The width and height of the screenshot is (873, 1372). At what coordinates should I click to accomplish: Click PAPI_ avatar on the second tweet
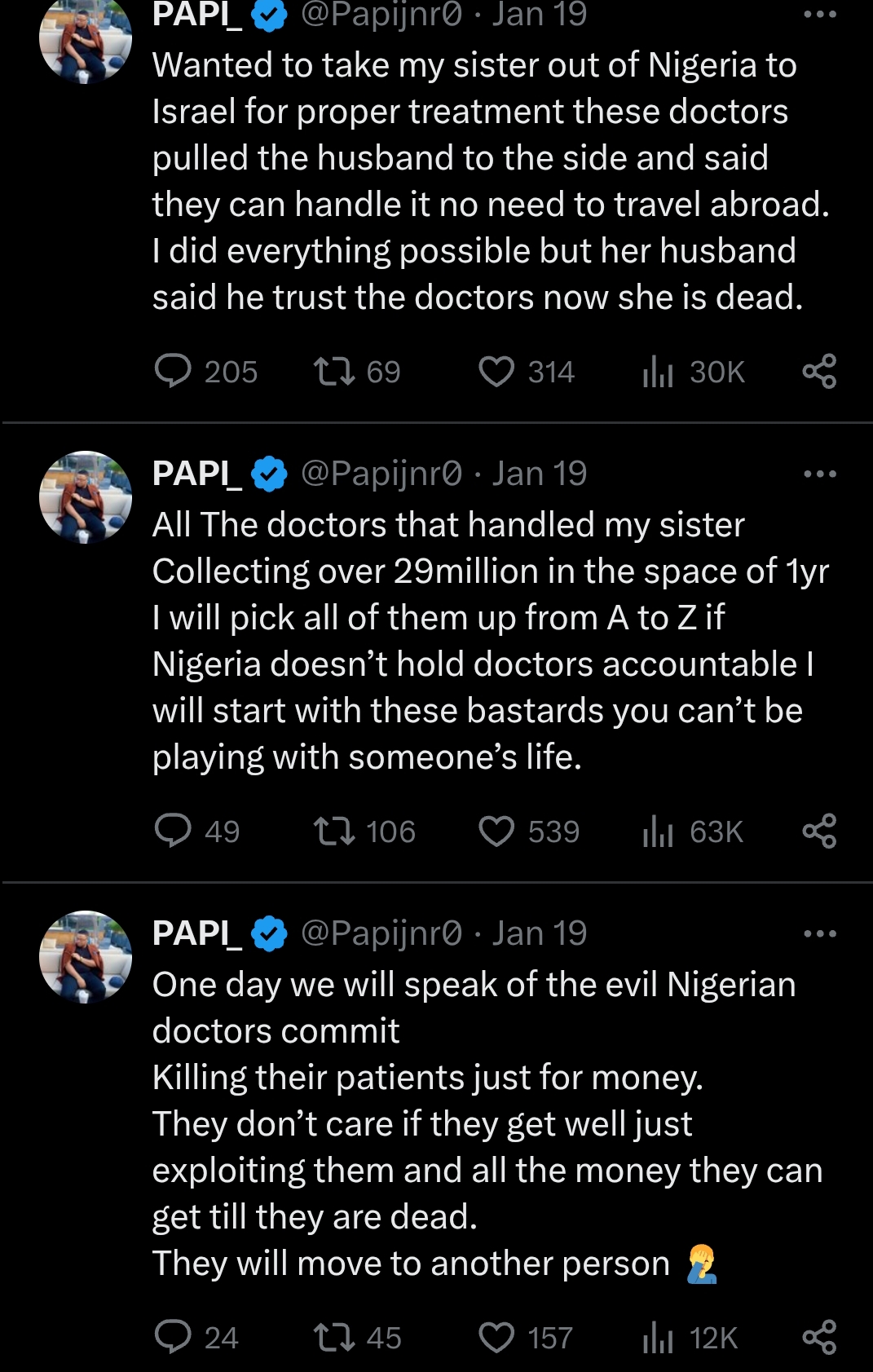pos(86,497)
